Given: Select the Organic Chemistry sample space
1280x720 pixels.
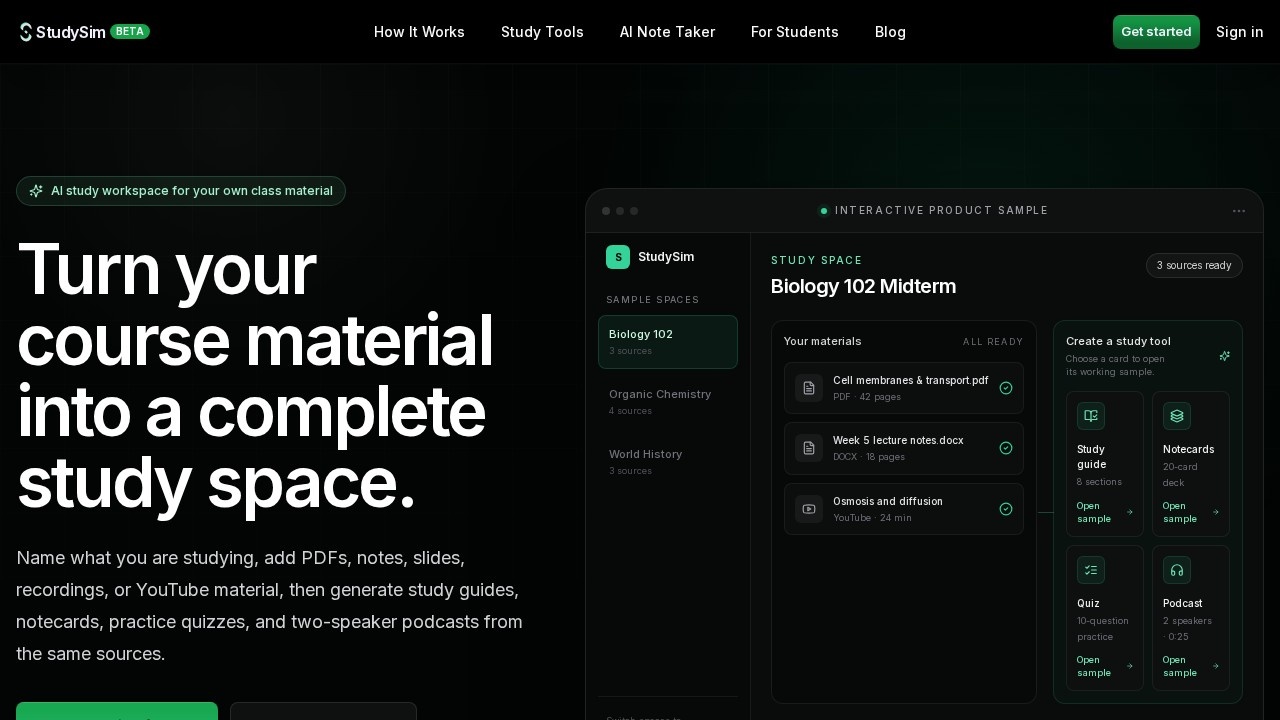Looking at the screenshot, I should [668, 402].
